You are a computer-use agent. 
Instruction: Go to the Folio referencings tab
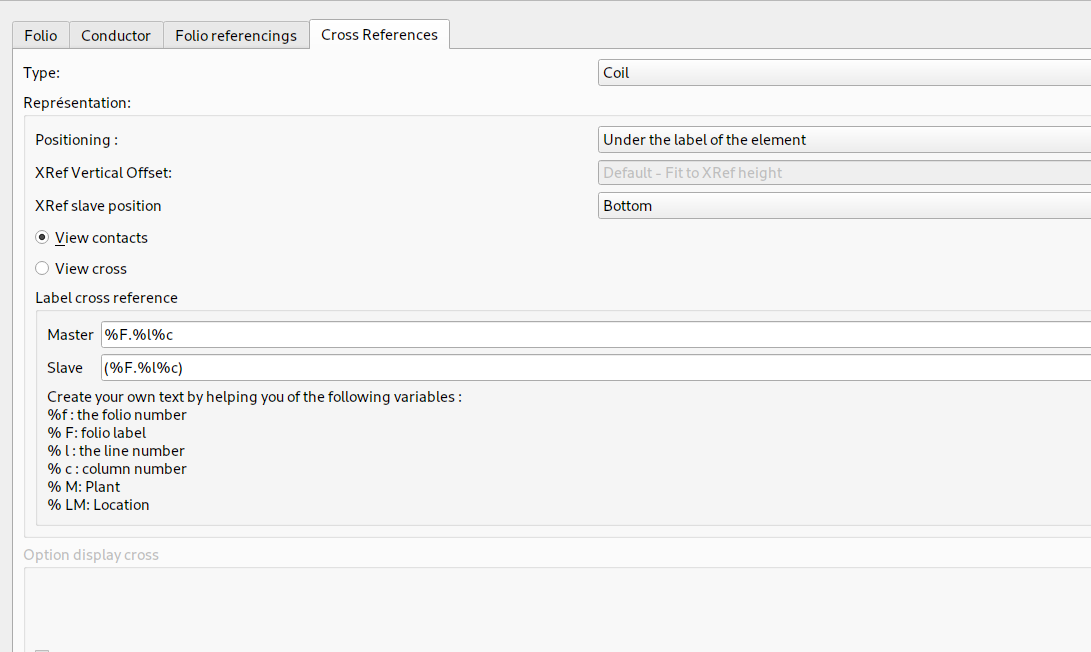click(236, 35)
